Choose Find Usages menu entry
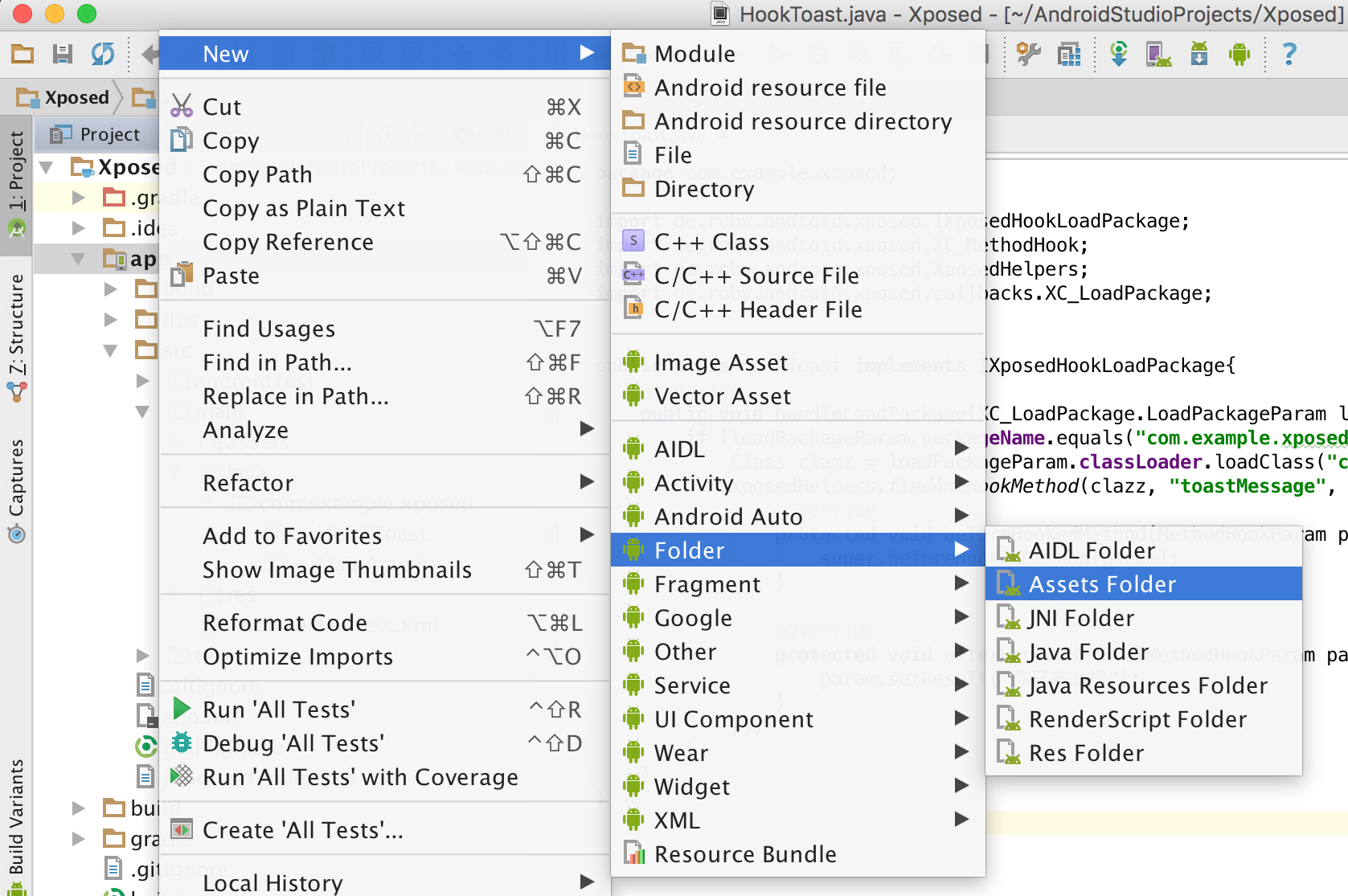 [384, 329]
